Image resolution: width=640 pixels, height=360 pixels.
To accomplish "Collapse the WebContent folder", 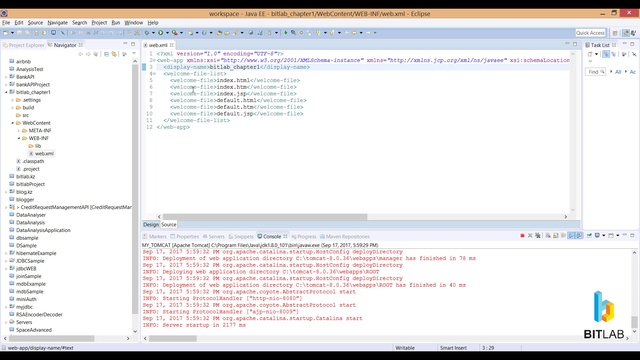I will pyautogui.click(x=12, y=123).
